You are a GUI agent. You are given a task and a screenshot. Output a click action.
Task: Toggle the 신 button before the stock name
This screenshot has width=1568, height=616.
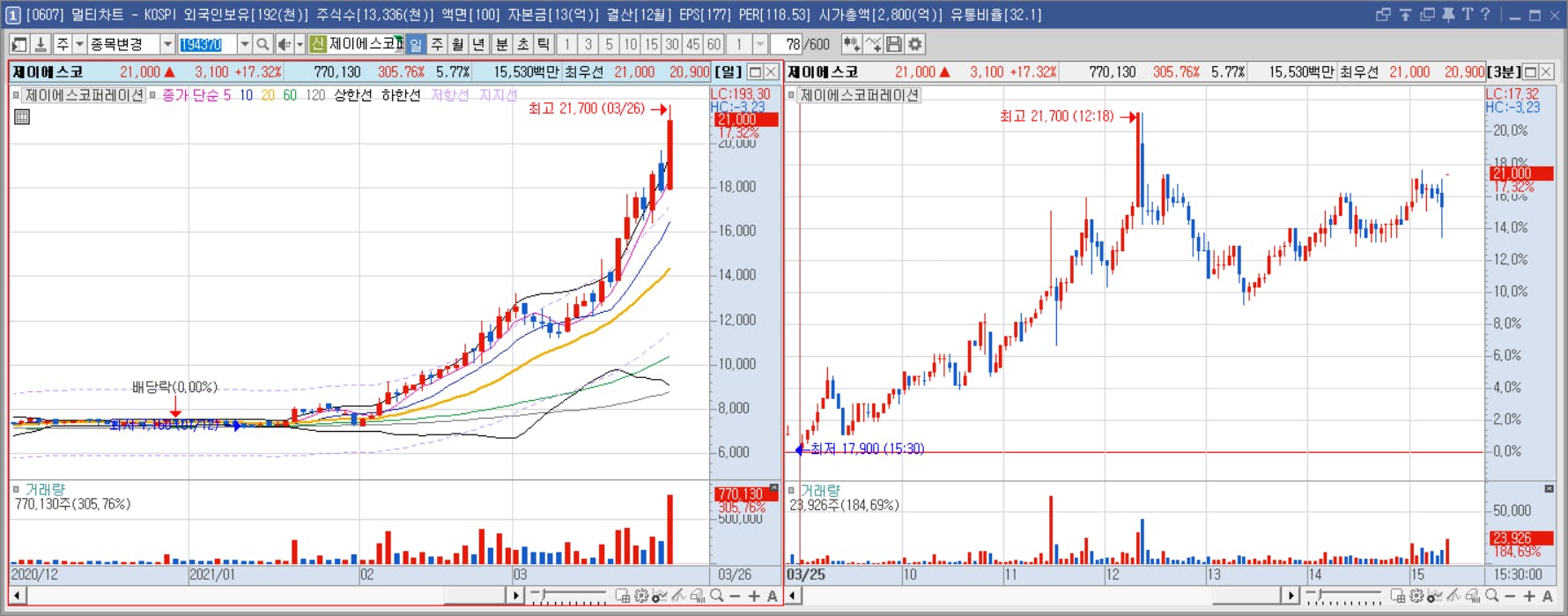click(318, 44)
